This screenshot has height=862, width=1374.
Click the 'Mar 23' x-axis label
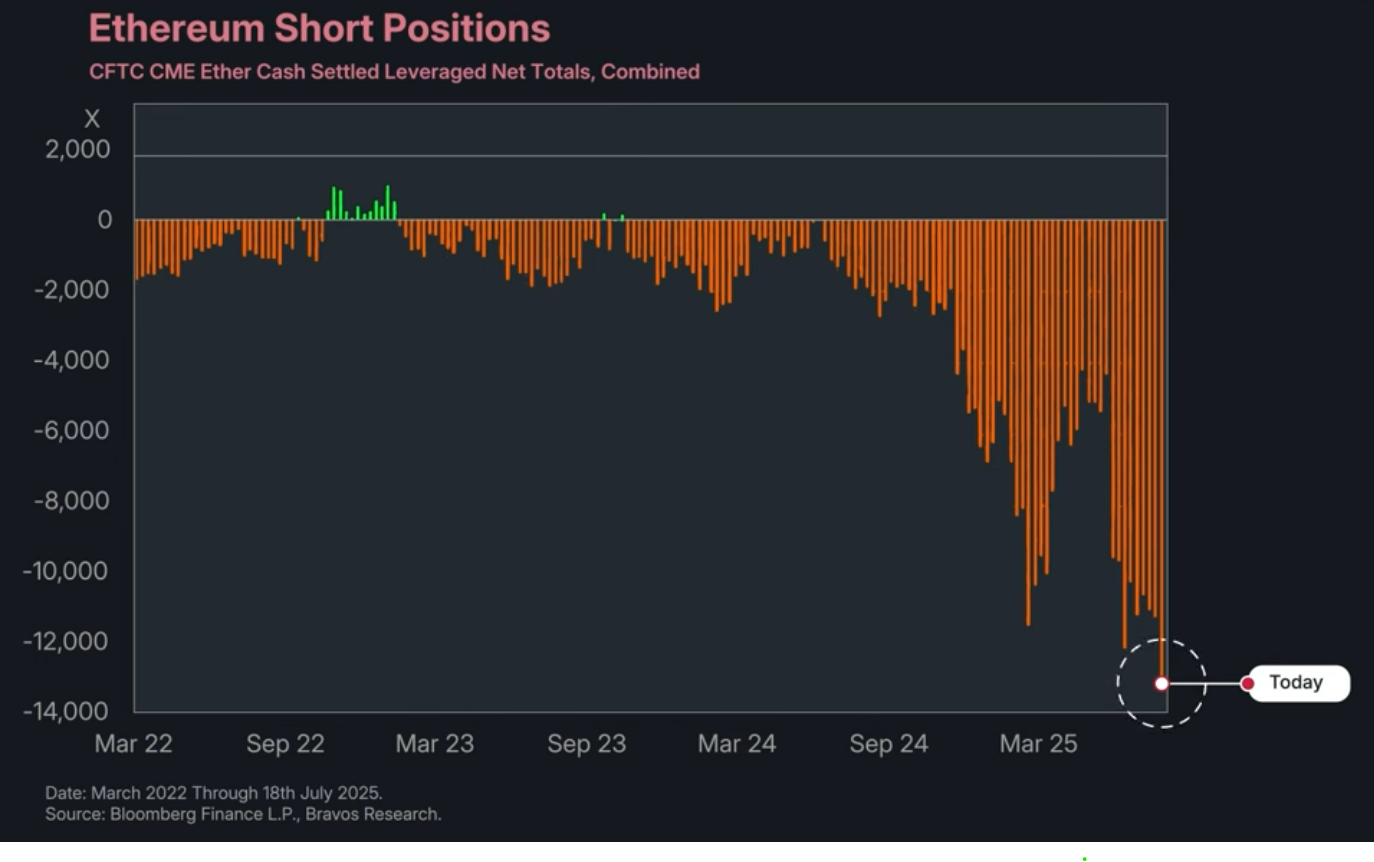435,744
